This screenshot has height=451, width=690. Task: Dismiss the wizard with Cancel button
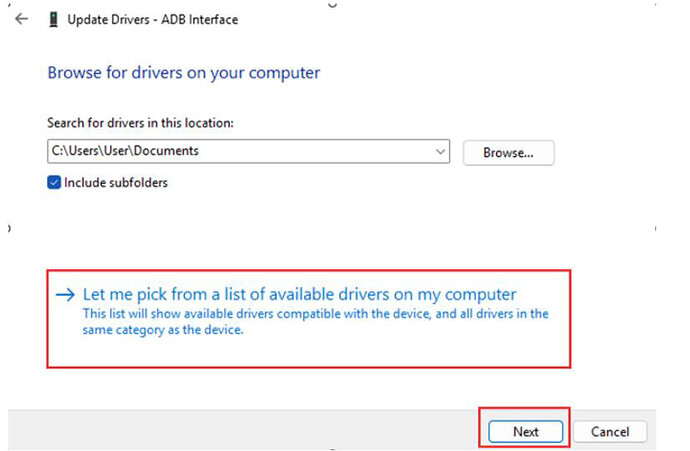pos(610,432)
